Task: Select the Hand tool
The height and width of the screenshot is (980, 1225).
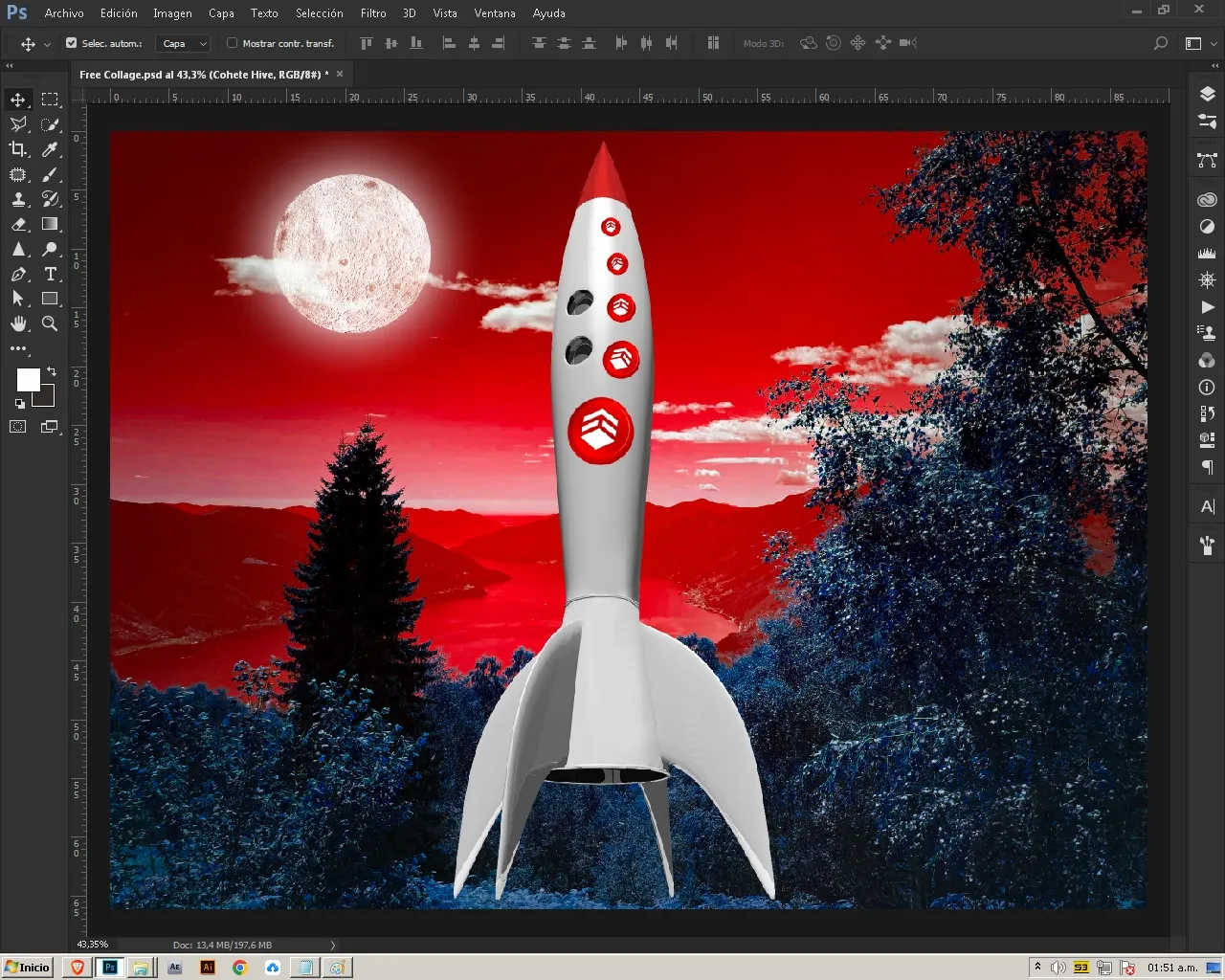Action: click(18, 323)
